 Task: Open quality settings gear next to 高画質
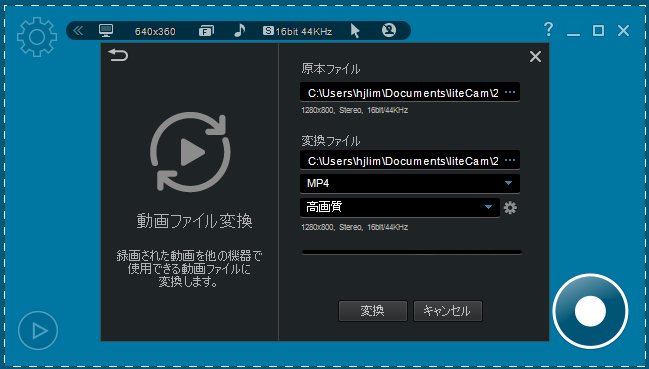point(510,207)
